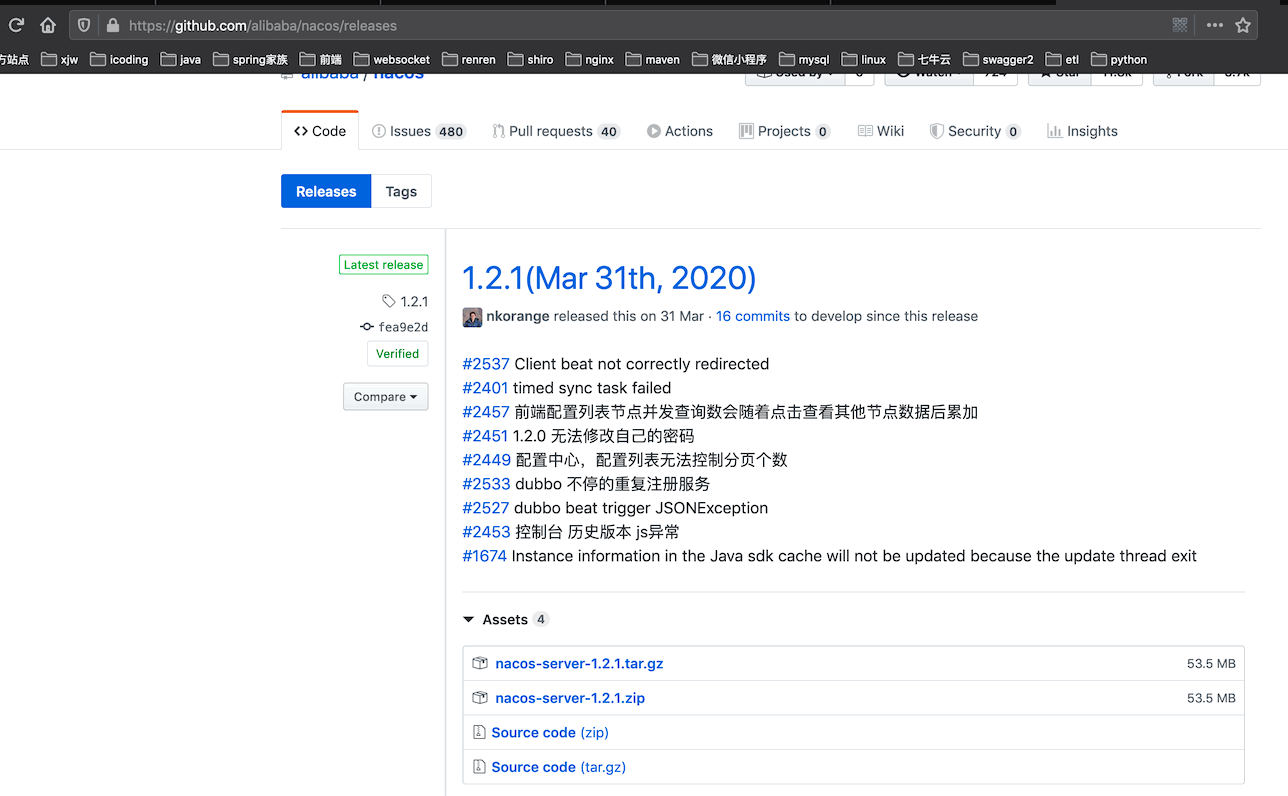This screenshot has width=1288, height=796.
Task: Open the mysql bookmarks folder
Action: 804,59
